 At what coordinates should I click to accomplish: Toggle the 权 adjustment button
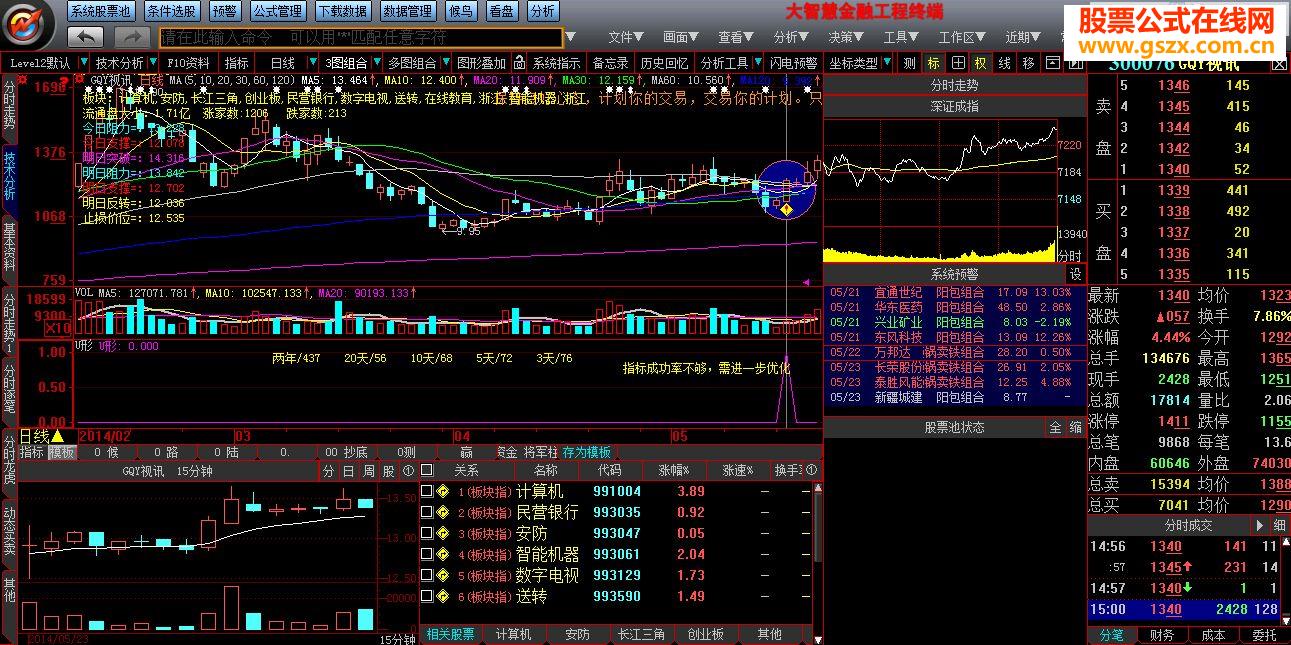pyautogui.click(x=980, y=62)
